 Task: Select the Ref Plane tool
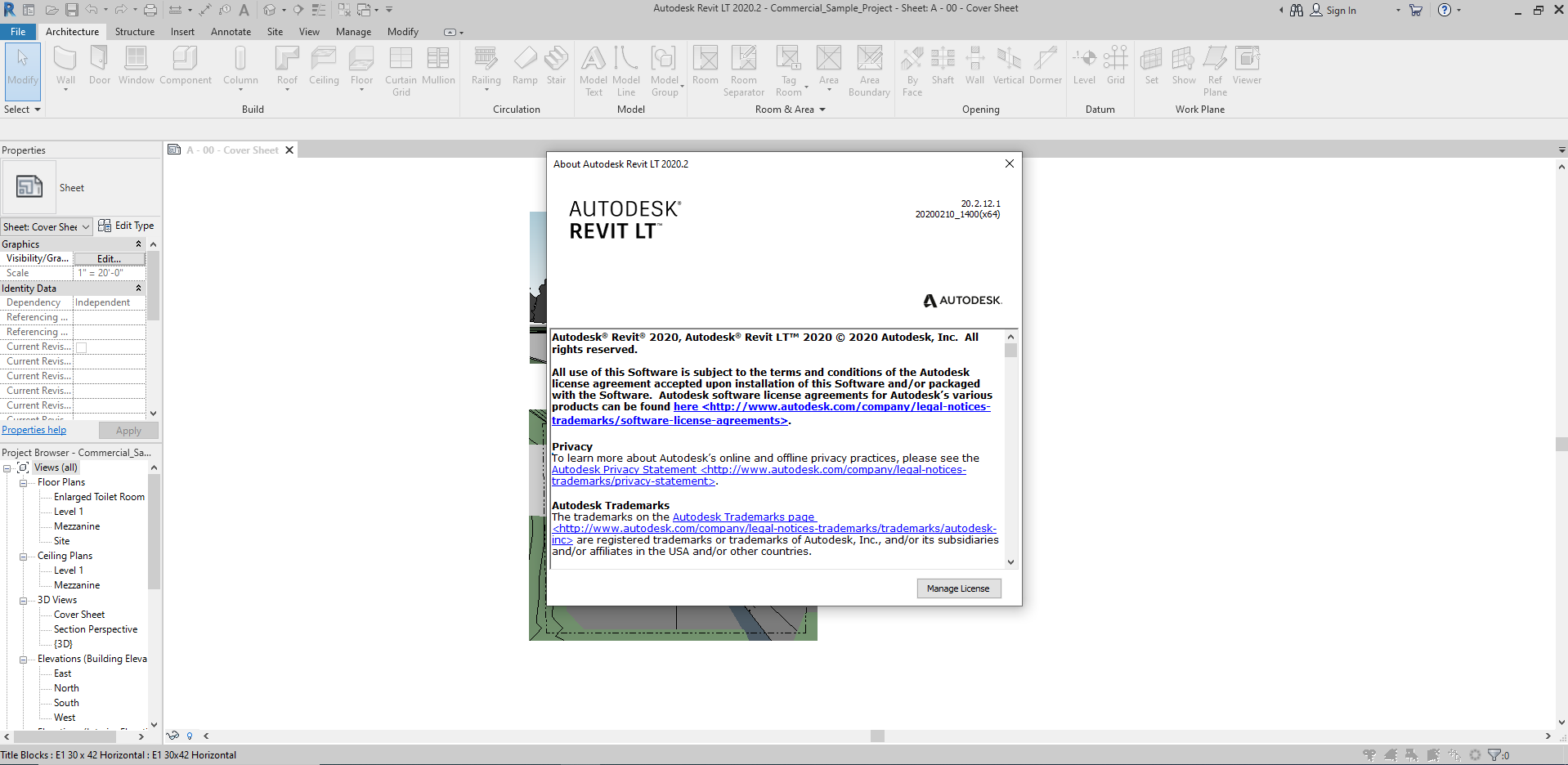(x=1215, y=71)
